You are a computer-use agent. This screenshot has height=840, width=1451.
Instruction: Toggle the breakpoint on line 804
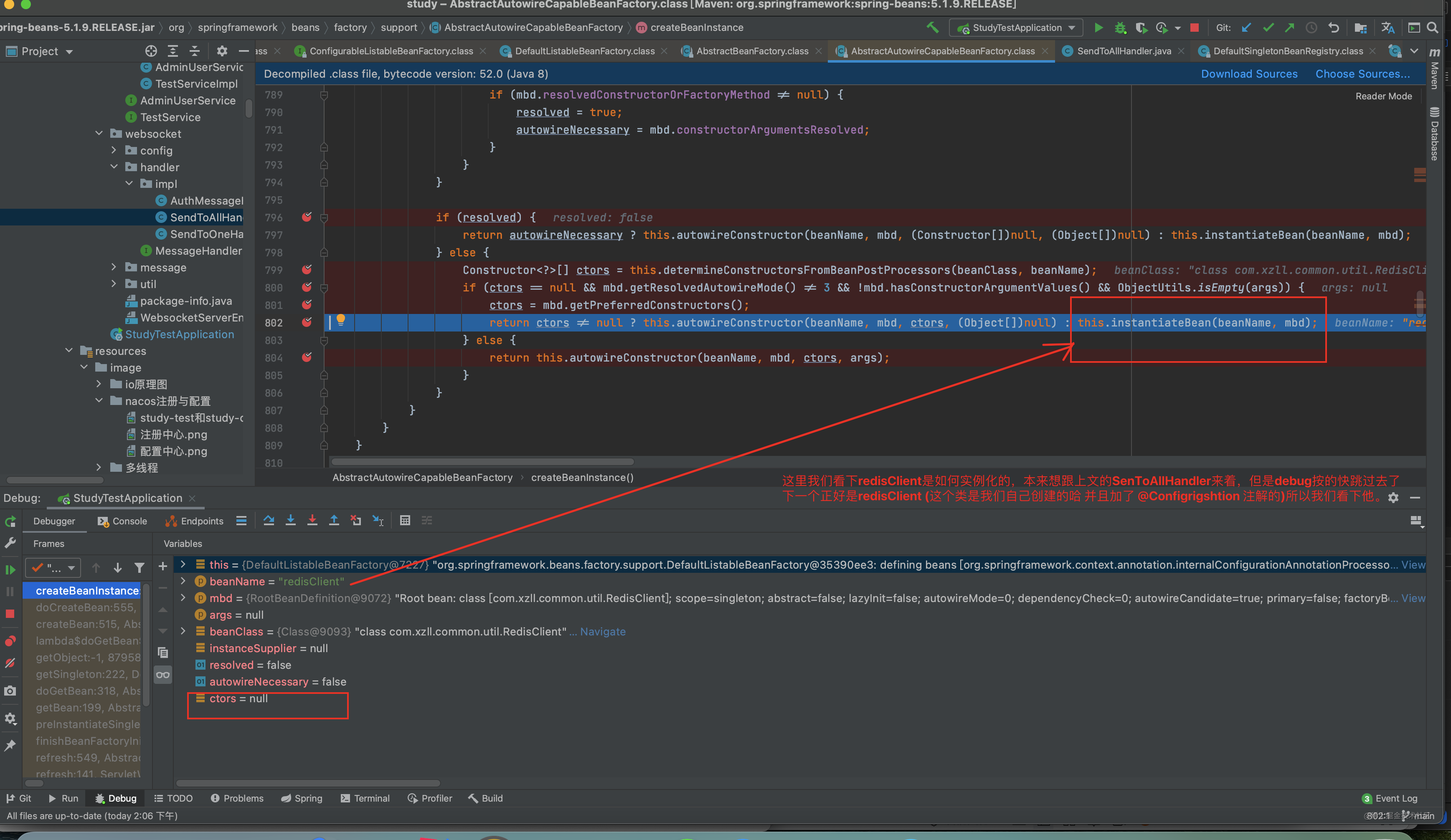(x=307, y=357)
